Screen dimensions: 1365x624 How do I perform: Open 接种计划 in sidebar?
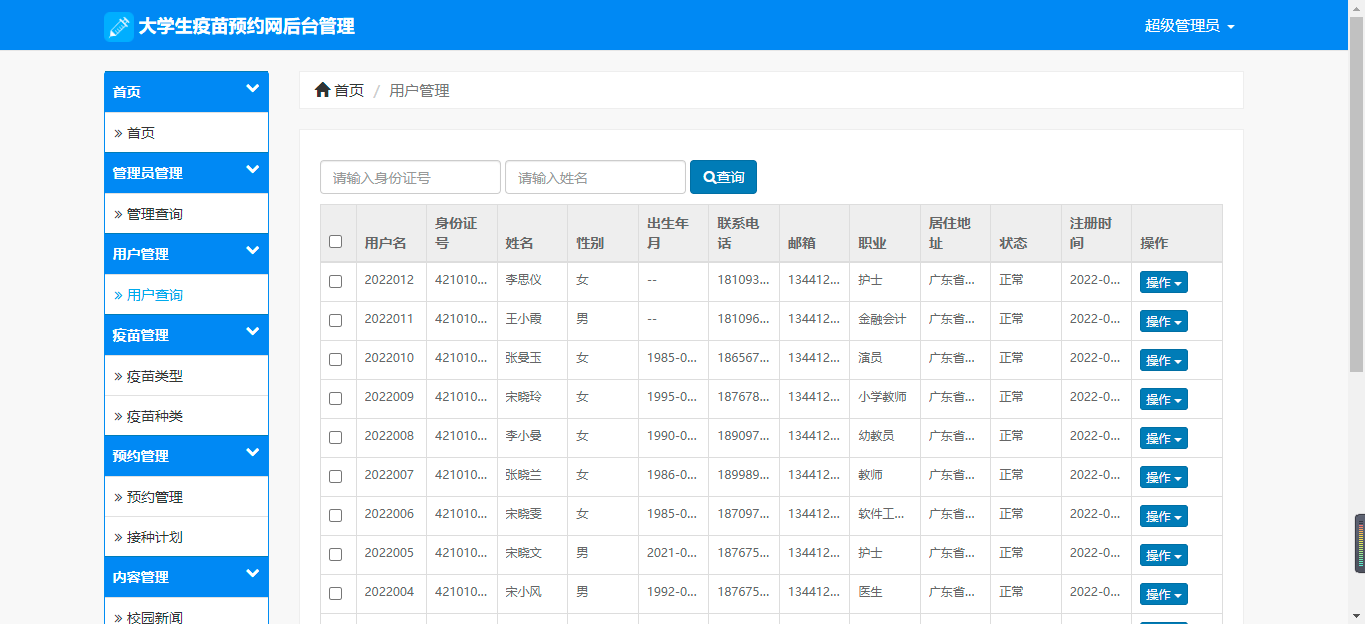(x=186, y=537)
